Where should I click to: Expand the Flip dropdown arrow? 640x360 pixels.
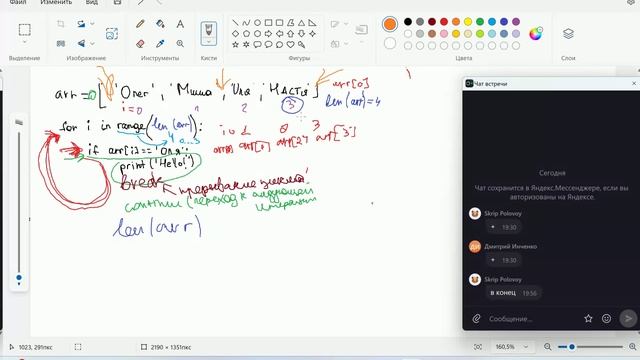pos(92,43)
